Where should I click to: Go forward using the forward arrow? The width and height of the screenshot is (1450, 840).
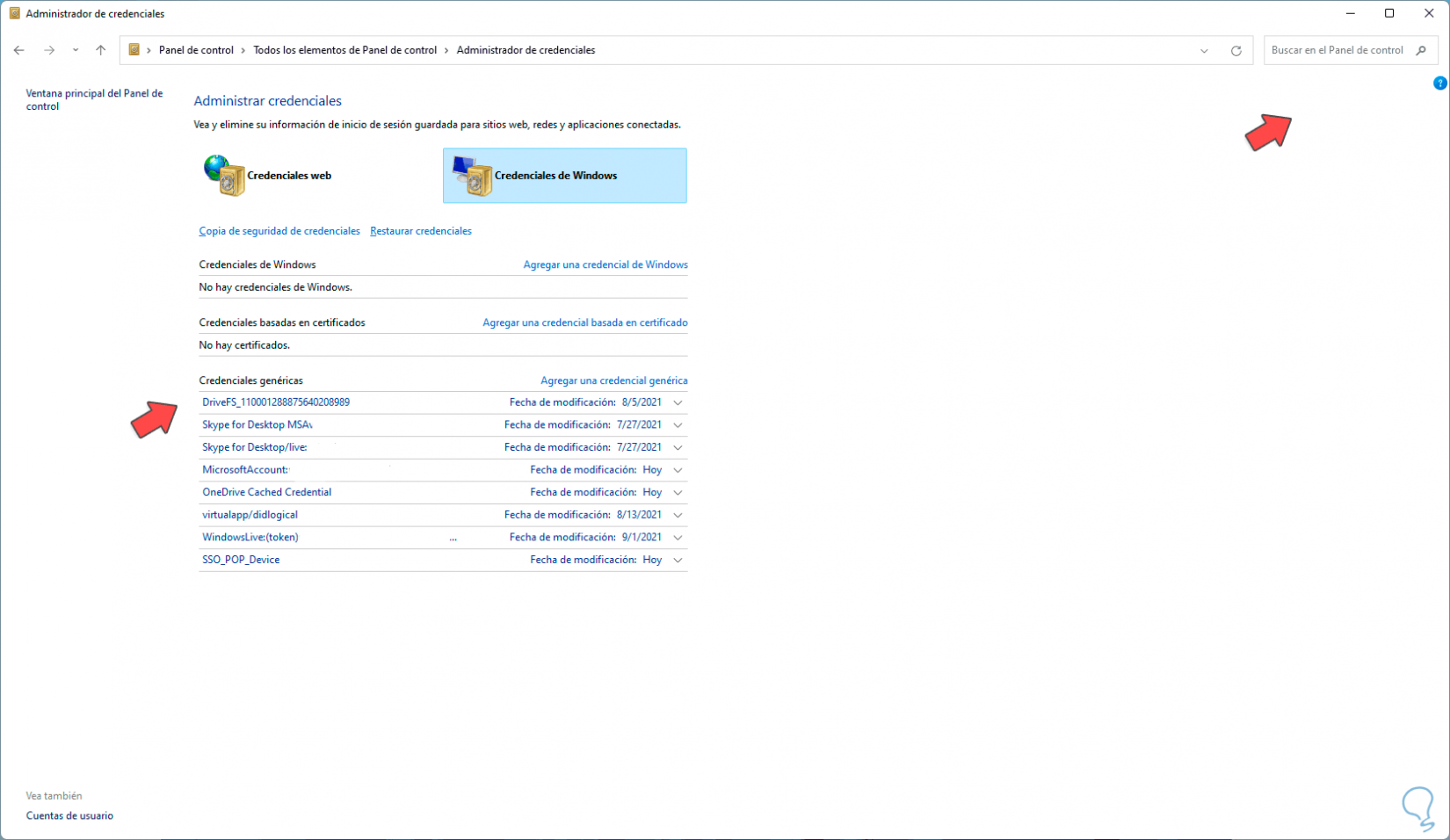(x=49, y=50)
